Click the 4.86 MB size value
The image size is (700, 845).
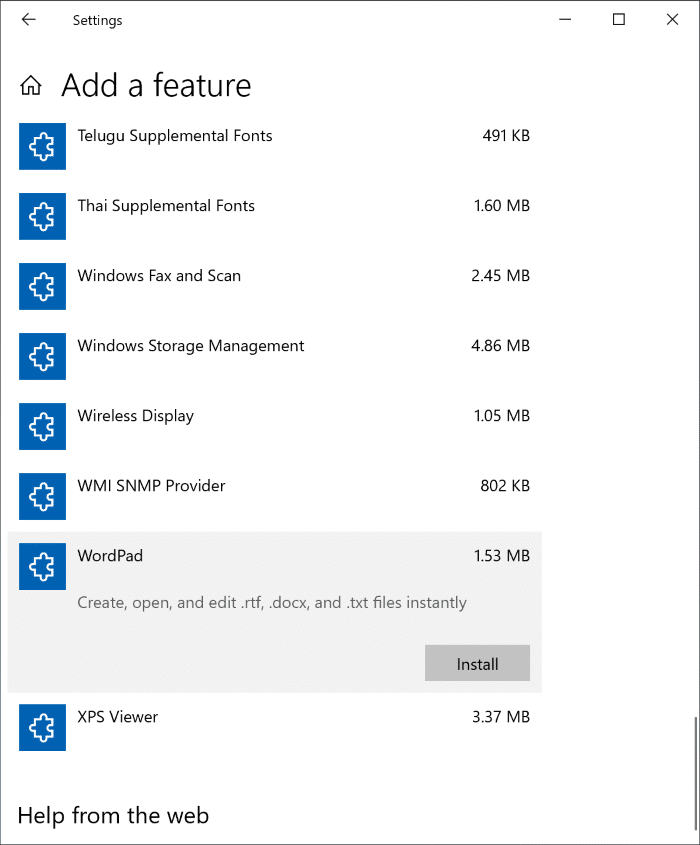pyautogui.click(x=501, y=345)
